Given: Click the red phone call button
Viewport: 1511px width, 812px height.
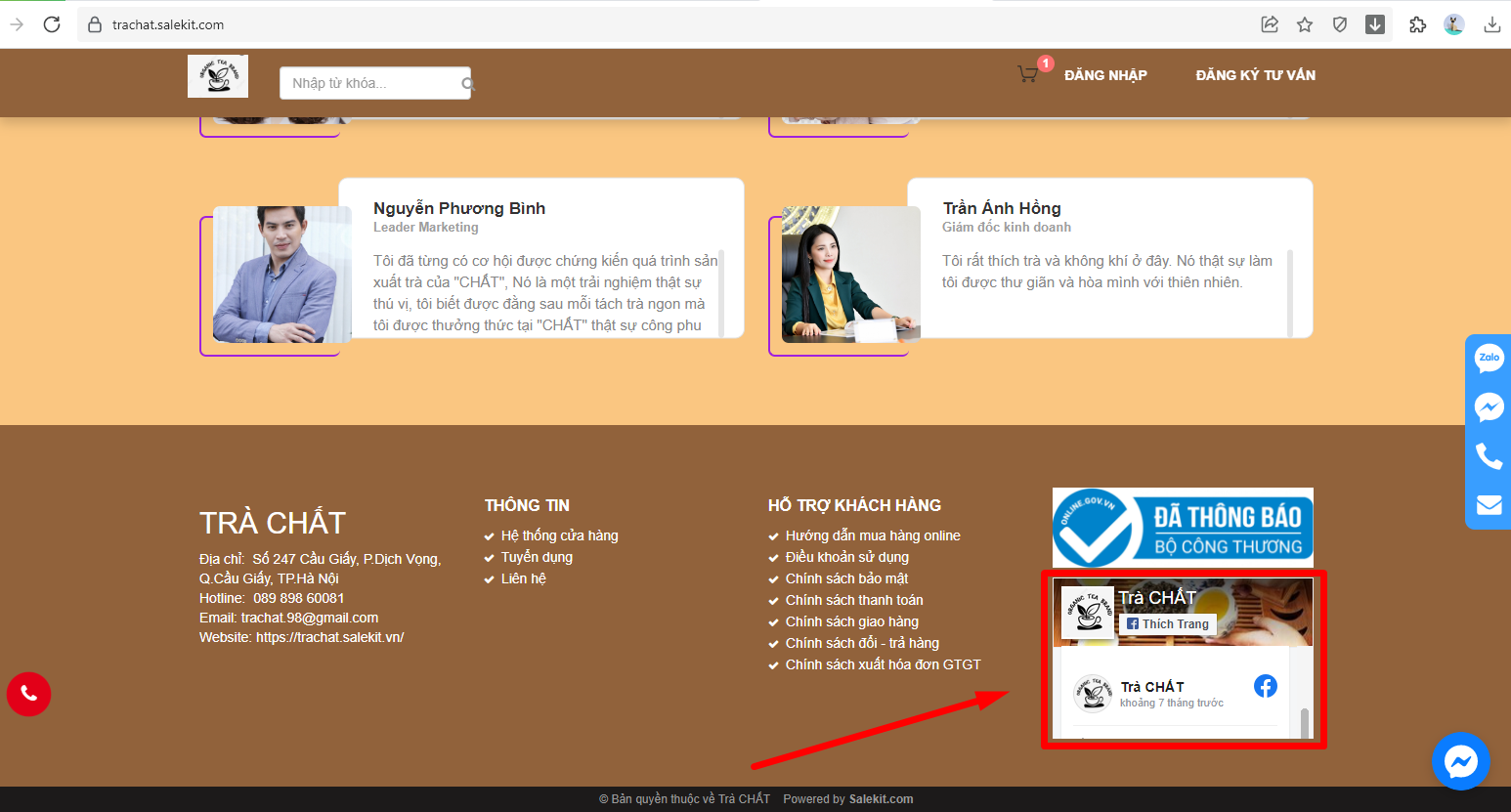Looking at the screenshot, I should pos(28,694).
